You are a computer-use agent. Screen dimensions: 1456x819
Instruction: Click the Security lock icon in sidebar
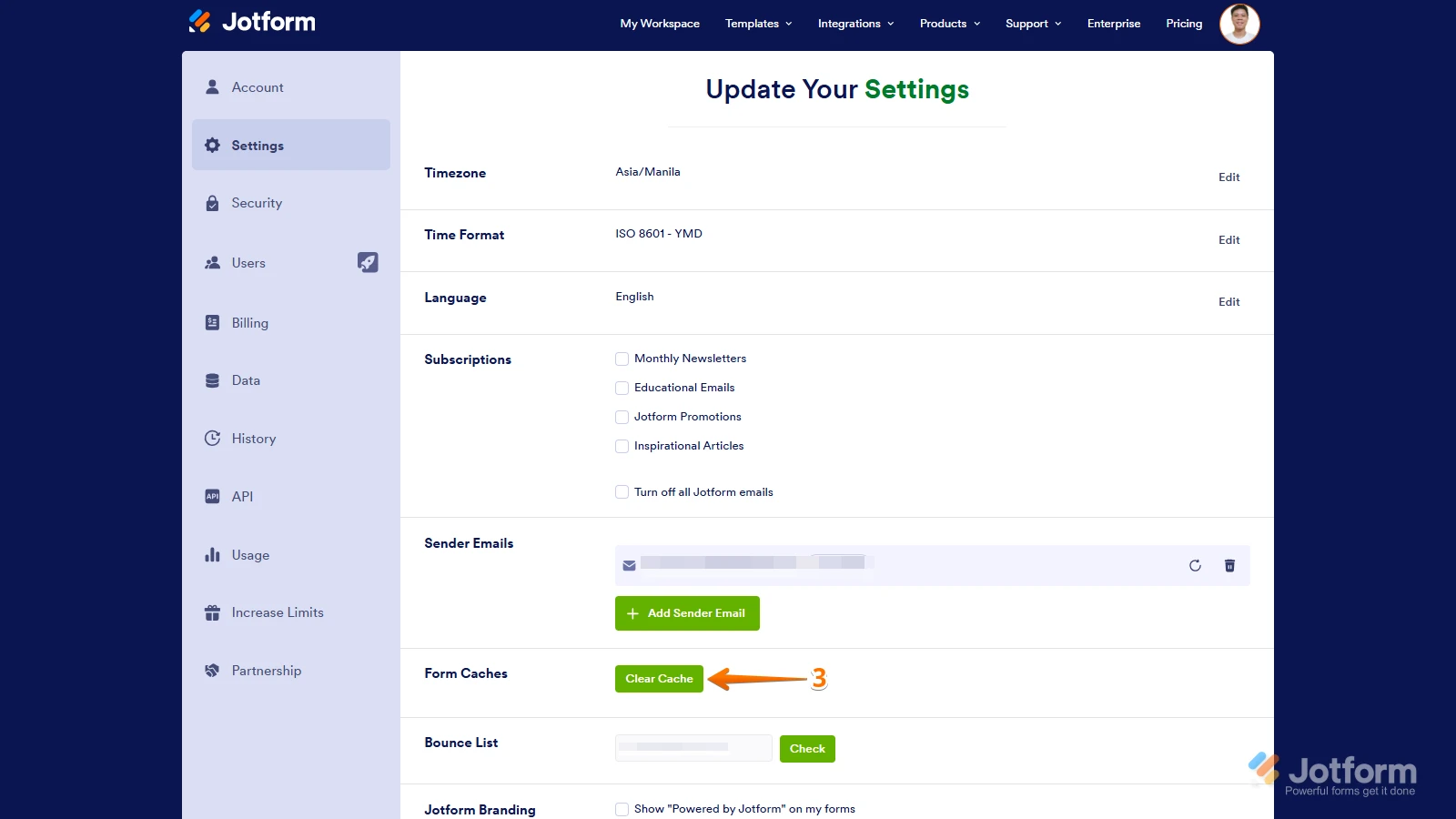pos(212,203)
